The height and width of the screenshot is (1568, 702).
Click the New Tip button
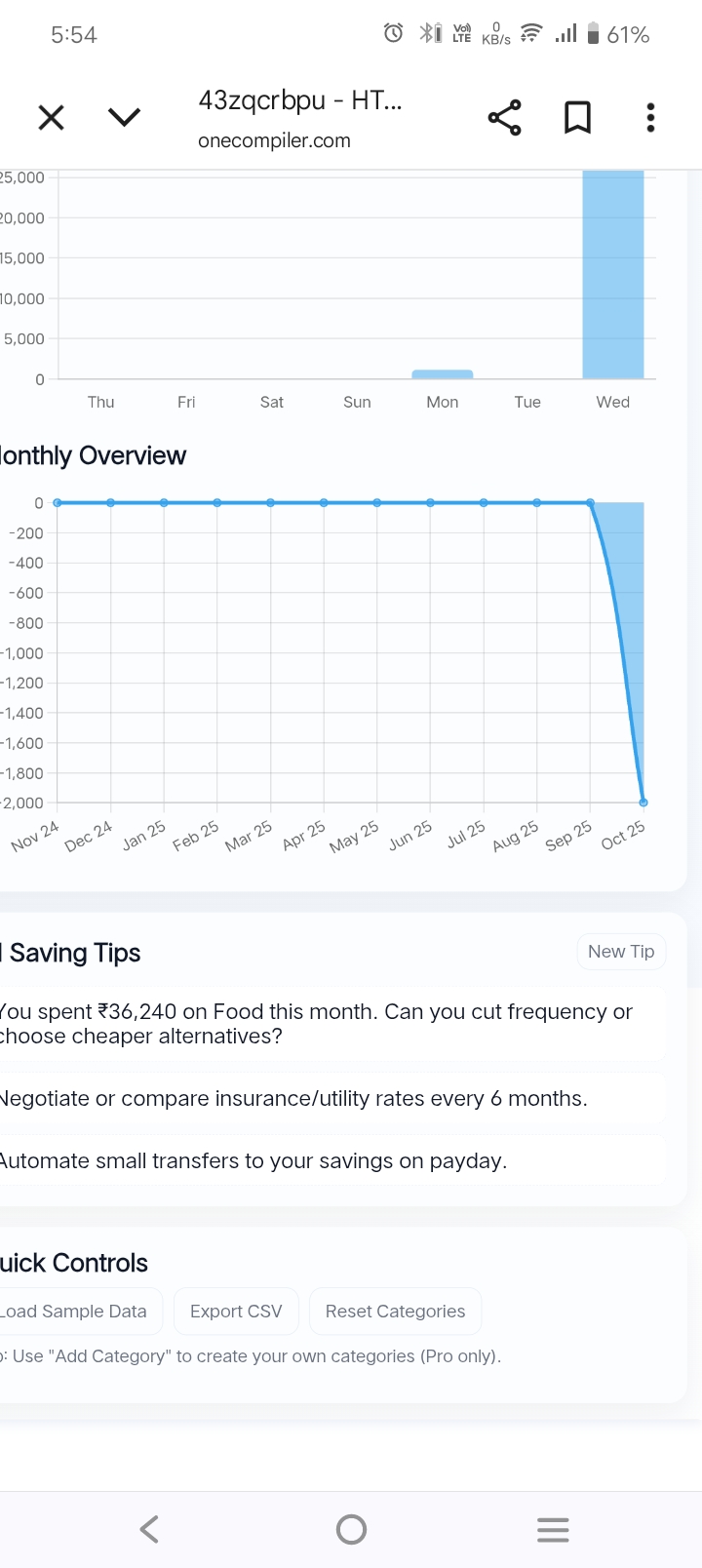[x=621, y=952]
